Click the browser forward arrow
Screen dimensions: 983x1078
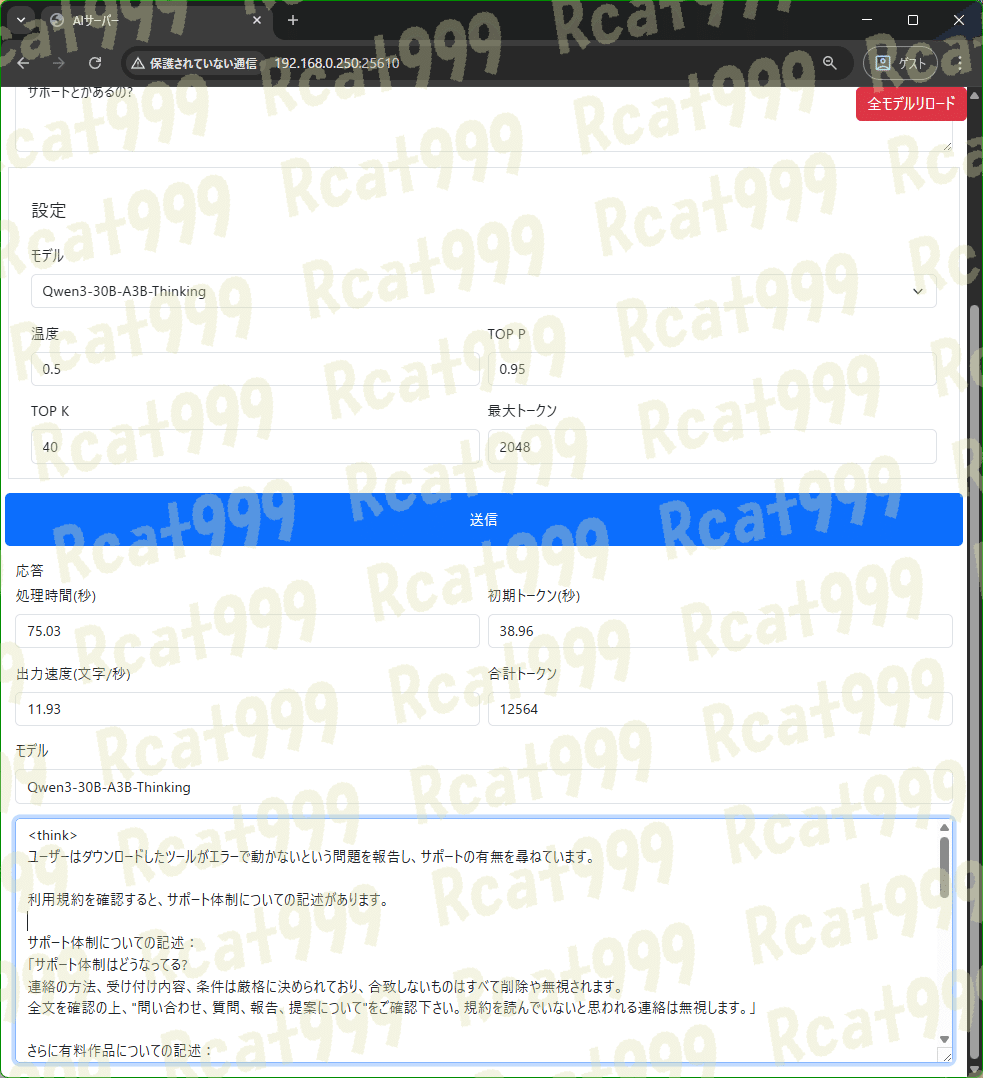click(x=59, y=62)
